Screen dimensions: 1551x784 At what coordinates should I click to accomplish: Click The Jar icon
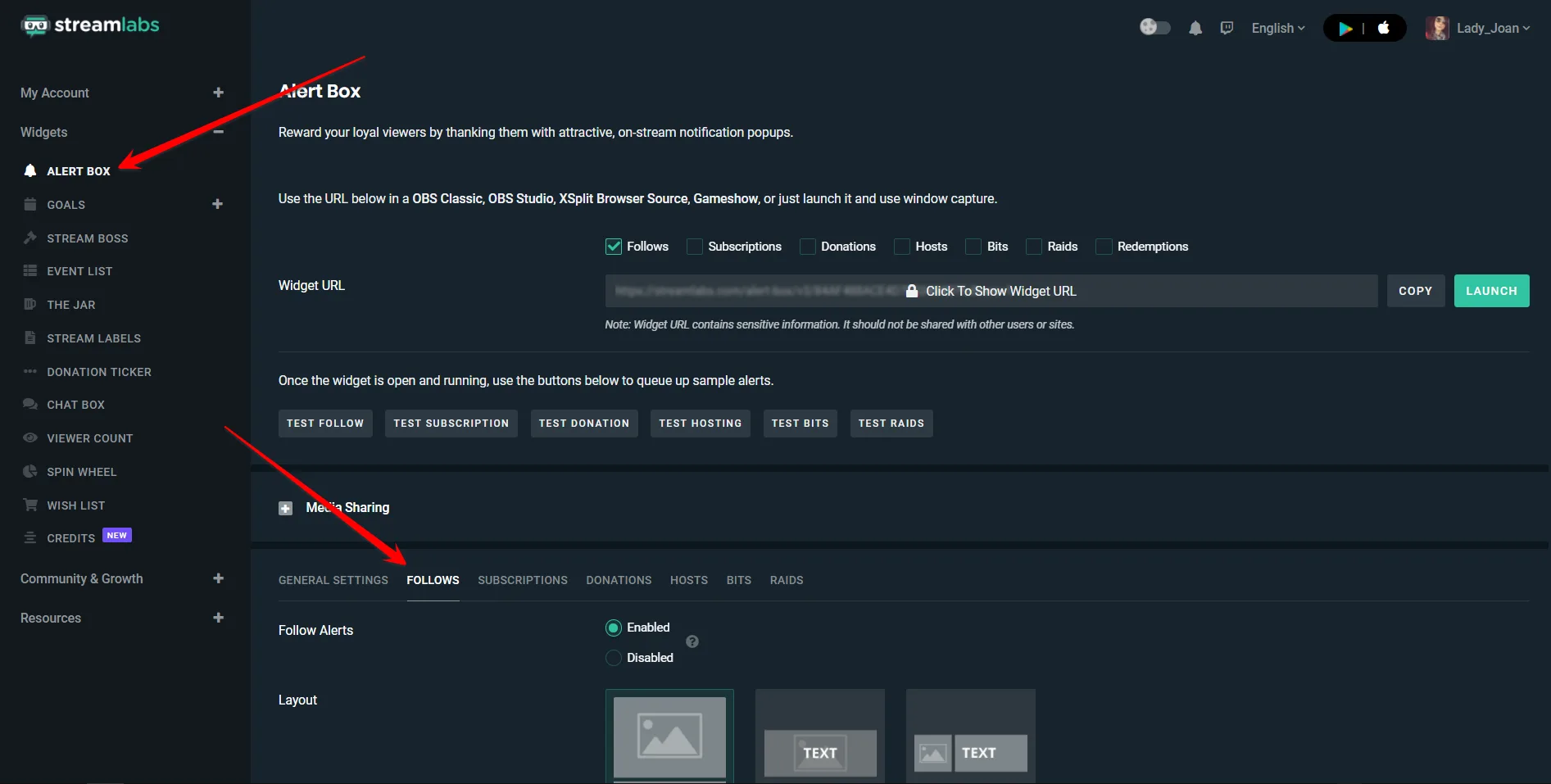tap(30, 304)
